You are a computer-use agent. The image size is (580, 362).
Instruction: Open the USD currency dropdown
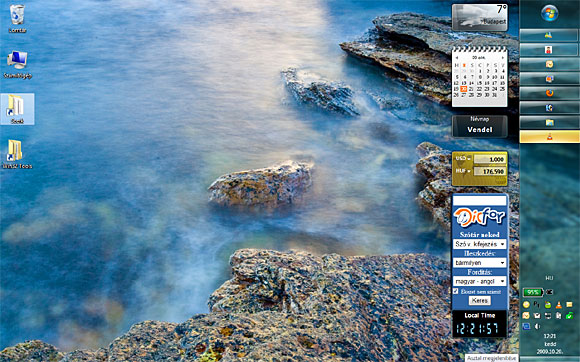click(463, 159)
